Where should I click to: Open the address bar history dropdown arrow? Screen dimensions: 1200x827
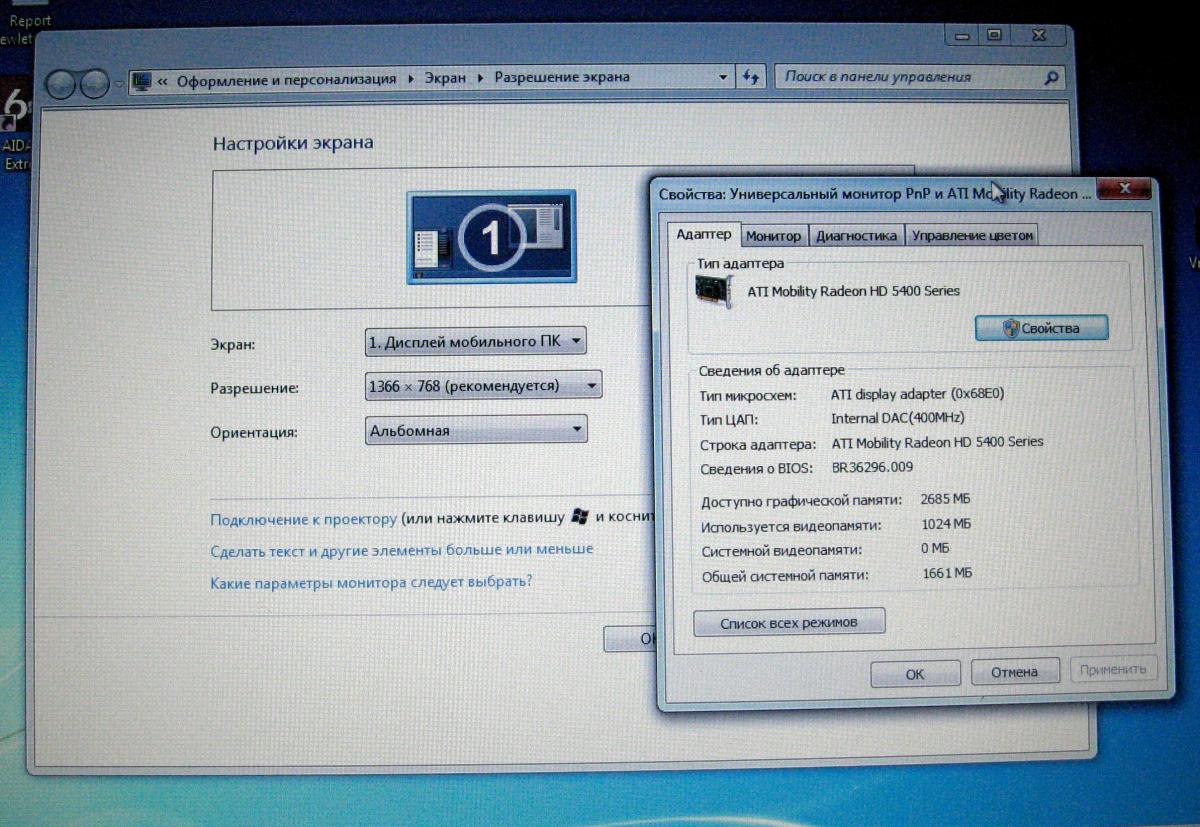tap(724, 77)
